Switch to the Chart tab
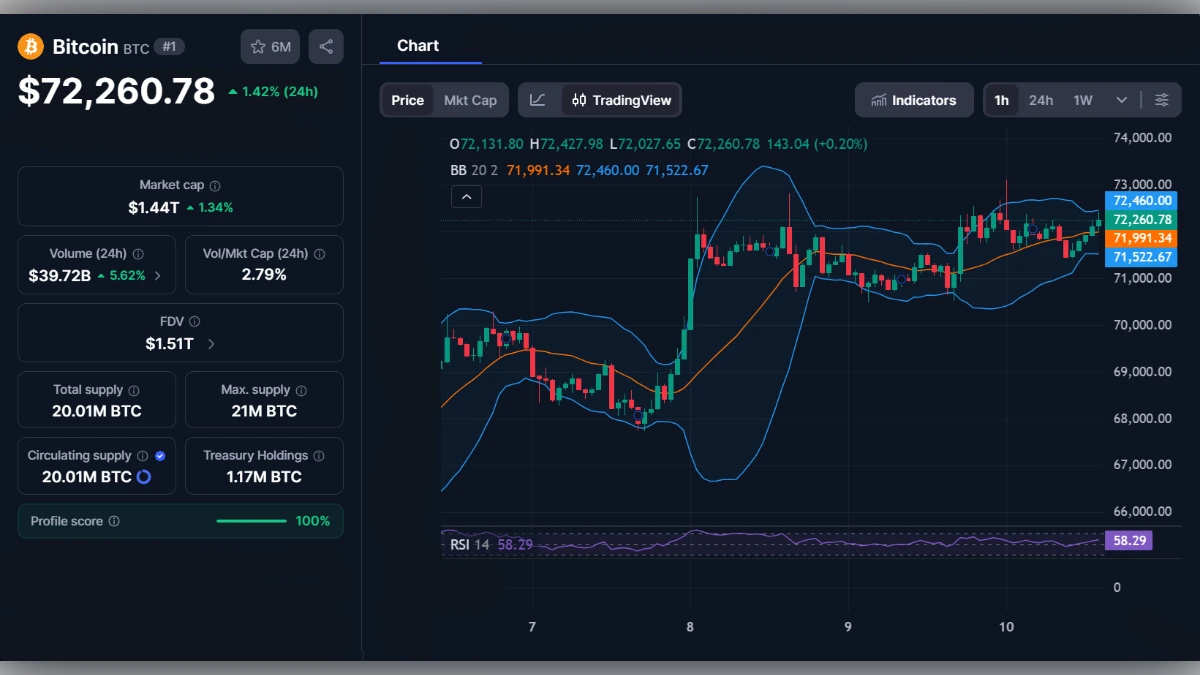Screen dimensions: 1200x675 point(419,45)
